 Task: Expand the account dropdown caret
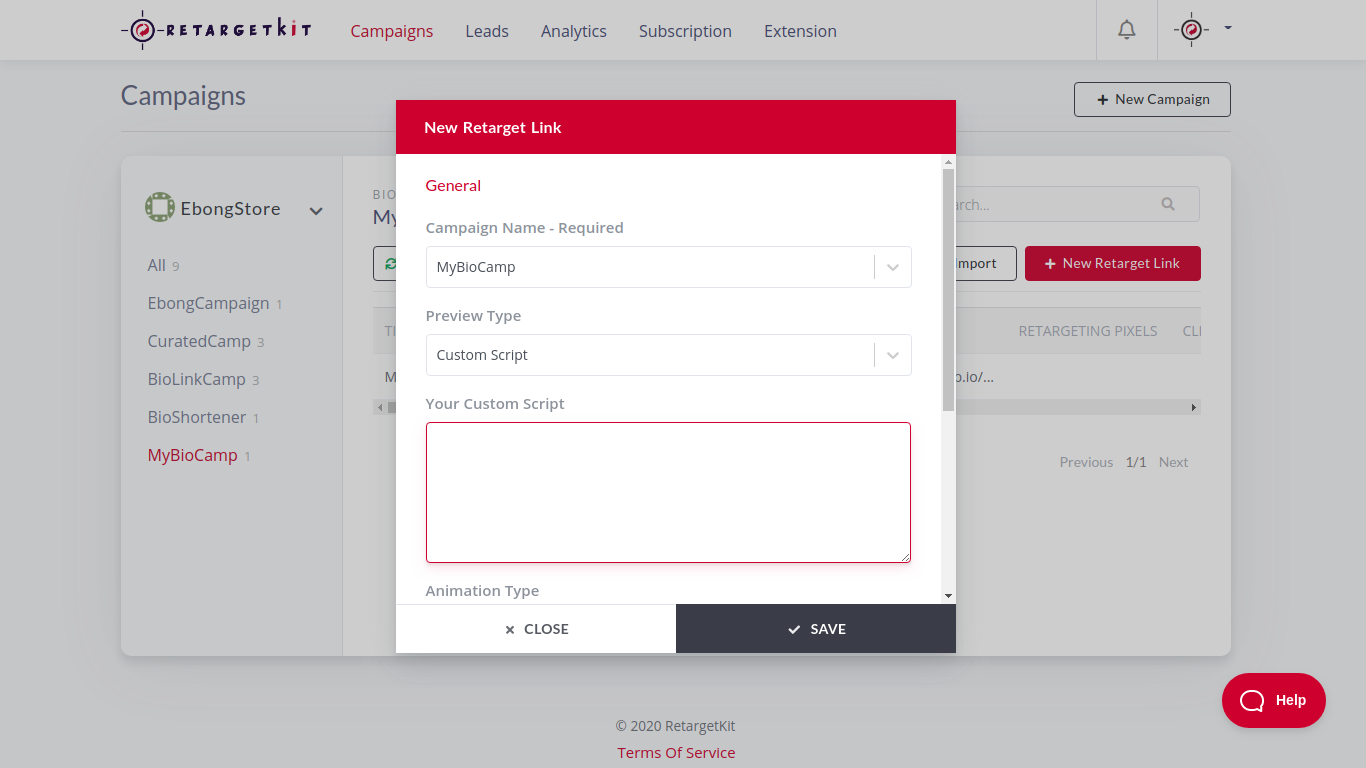coord(1228,28)
